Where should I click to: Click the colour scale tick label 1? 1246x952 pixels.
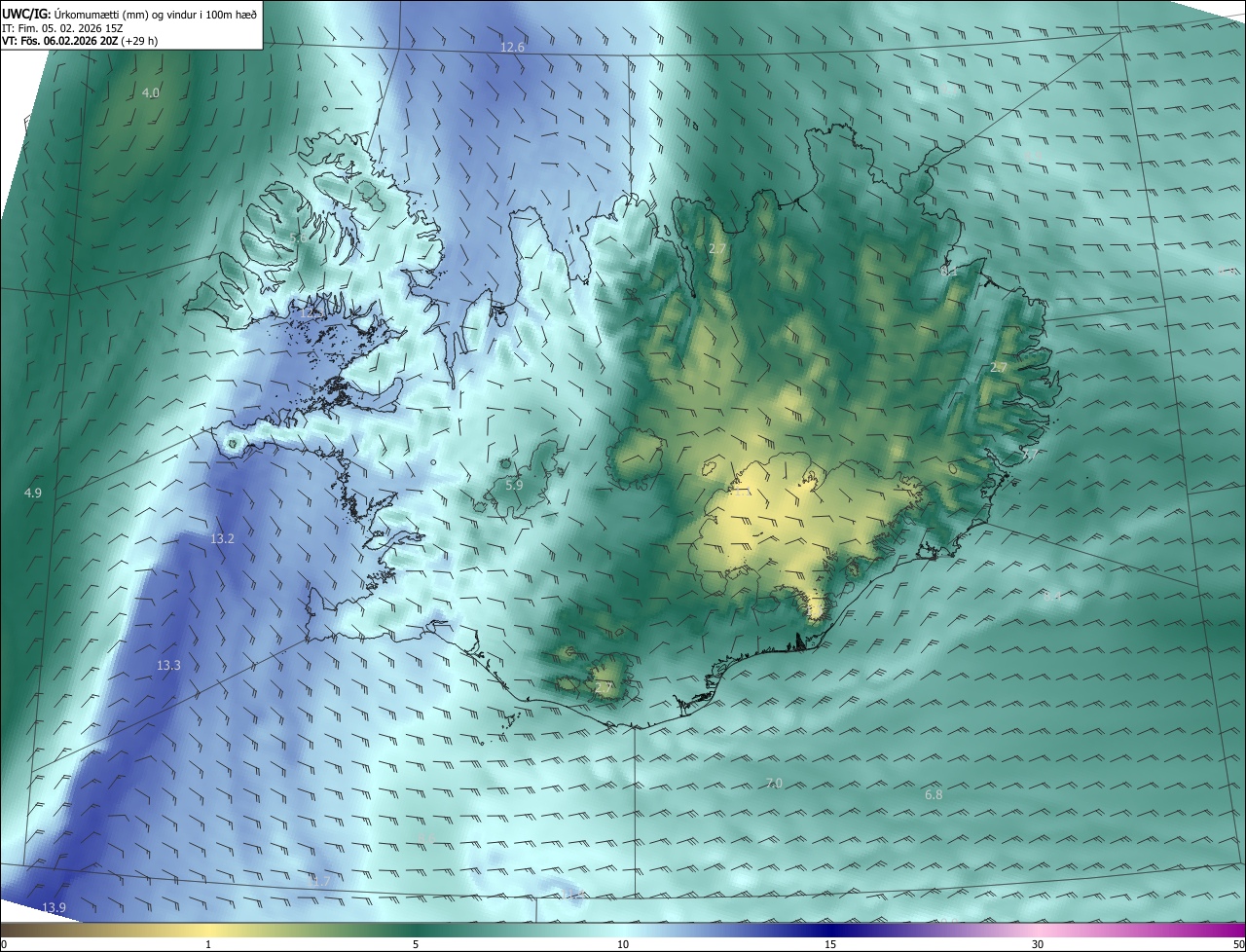[208, 944]
